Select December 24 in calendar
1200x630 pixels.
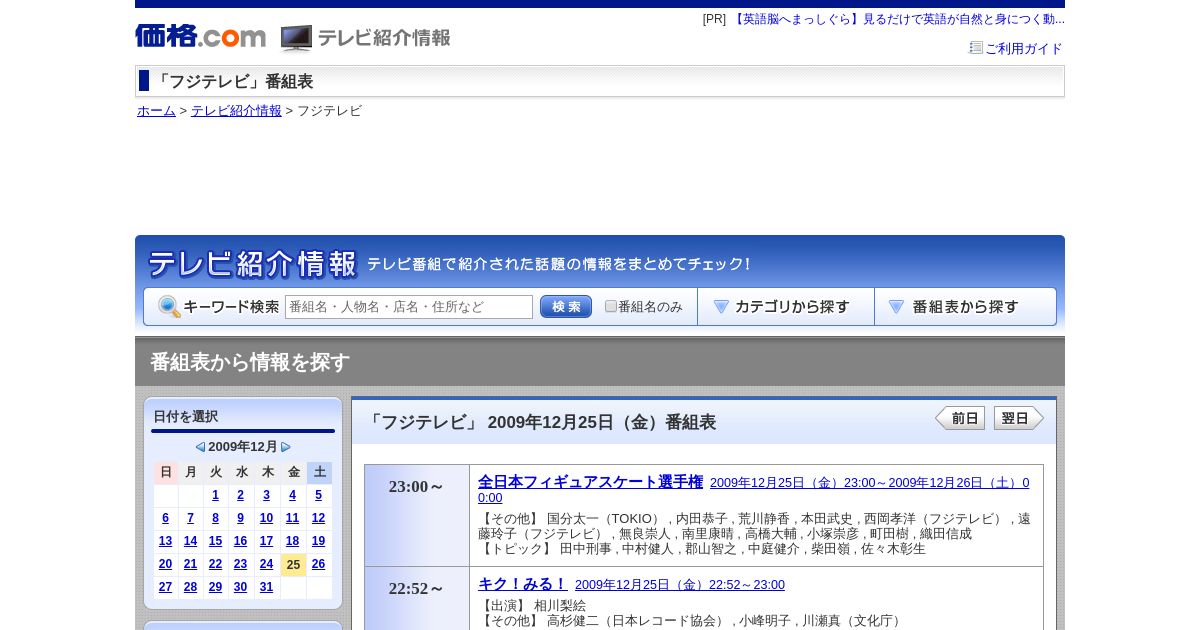266,564
